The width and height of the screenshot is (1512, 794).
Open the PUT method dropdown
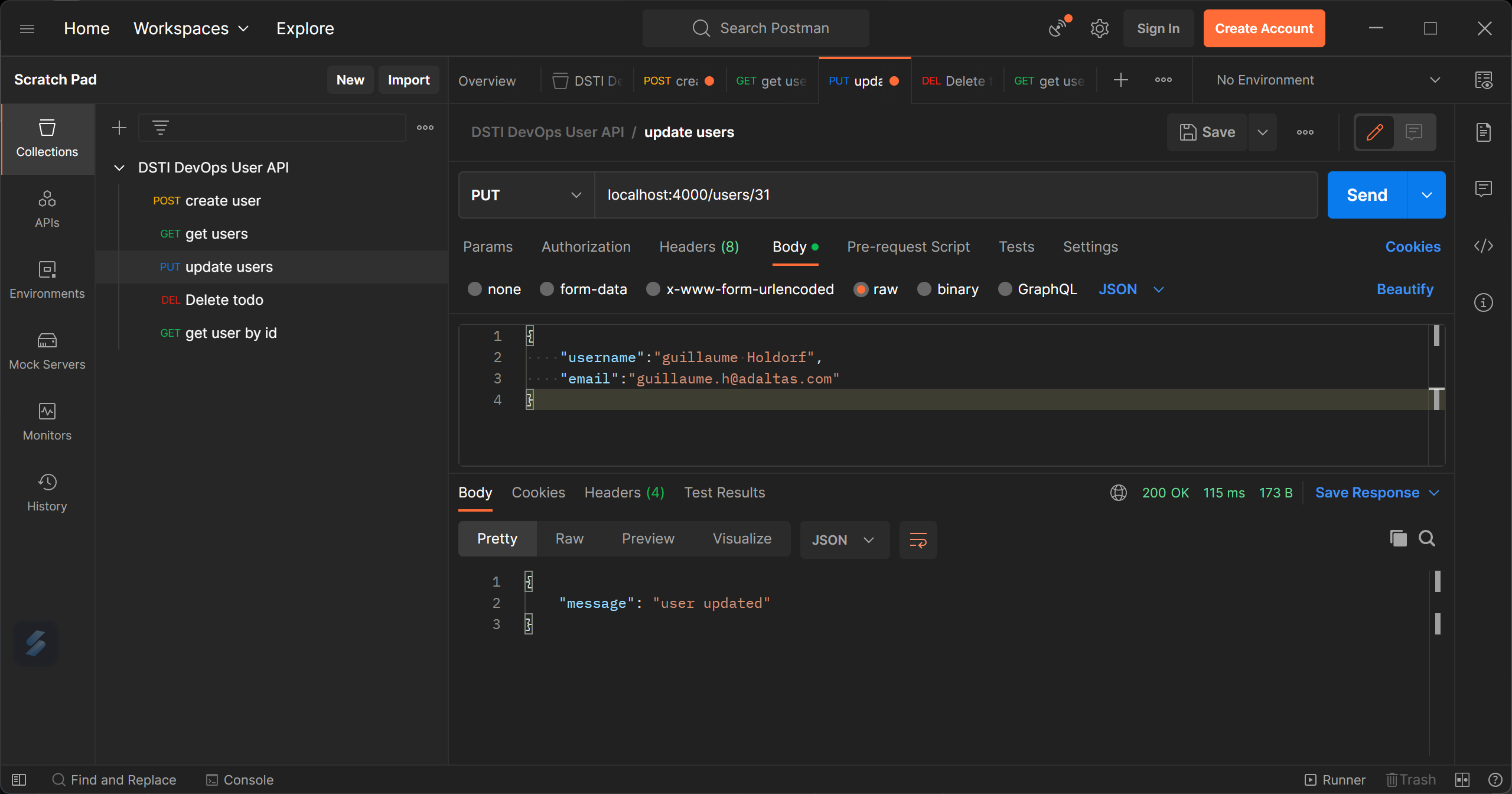525,194
